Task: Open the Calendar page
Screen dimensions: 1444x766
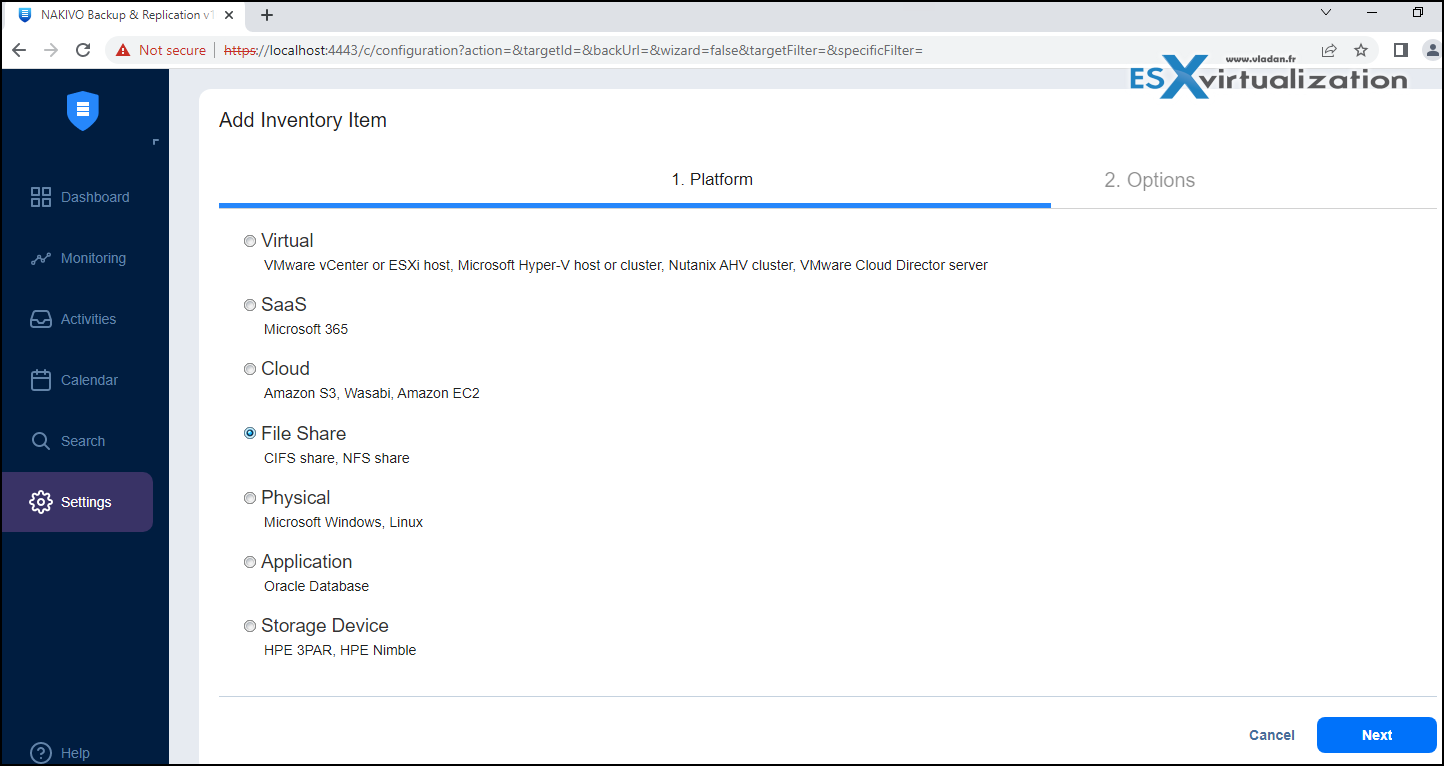Action: coord(74,380)
